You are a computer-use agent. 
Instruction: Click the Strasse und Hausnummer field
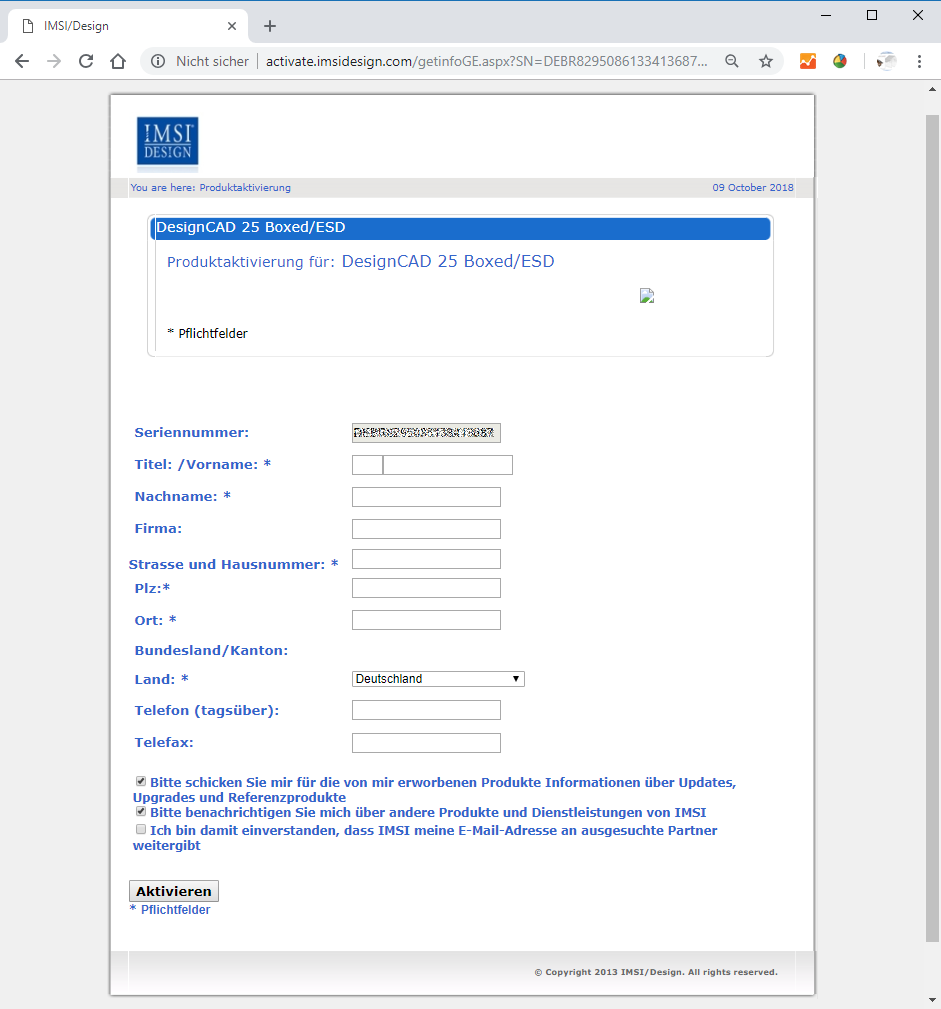pos(426,559)
